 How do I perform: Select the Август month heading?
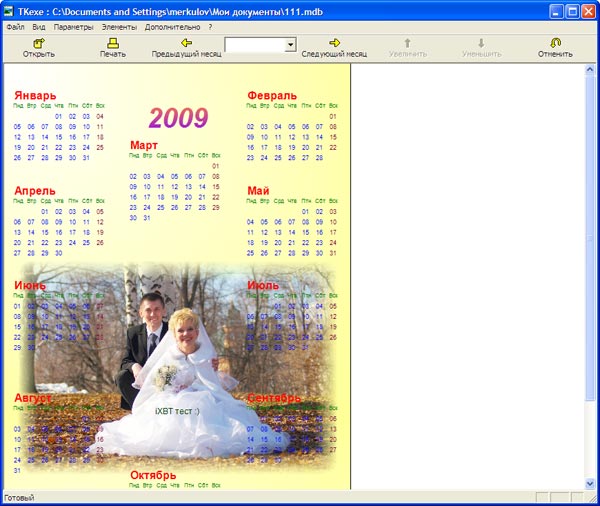point(33,398)
